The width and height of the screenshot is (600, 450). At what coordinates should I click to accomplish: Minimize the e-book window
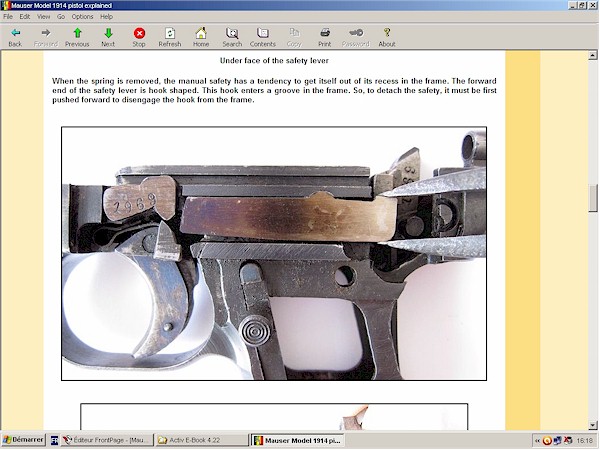(572, 5)
